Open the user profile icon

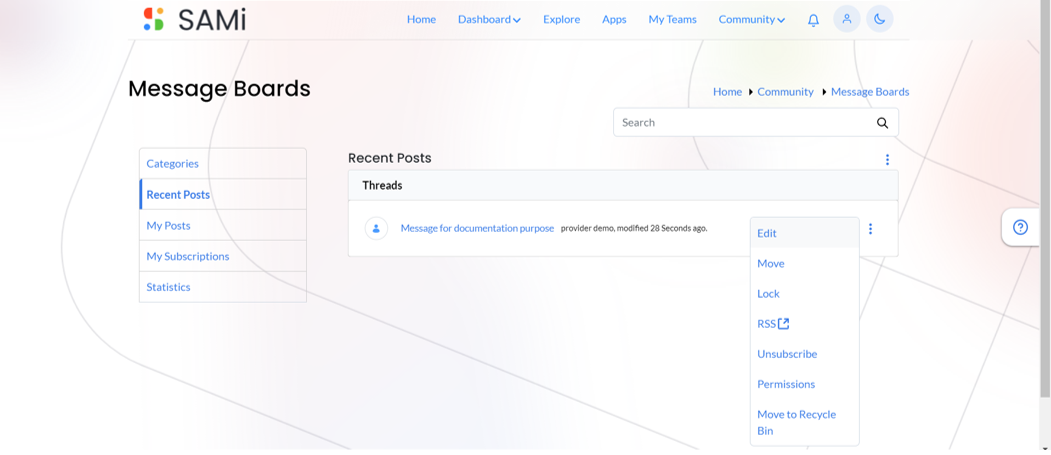[x=847, y=19]
